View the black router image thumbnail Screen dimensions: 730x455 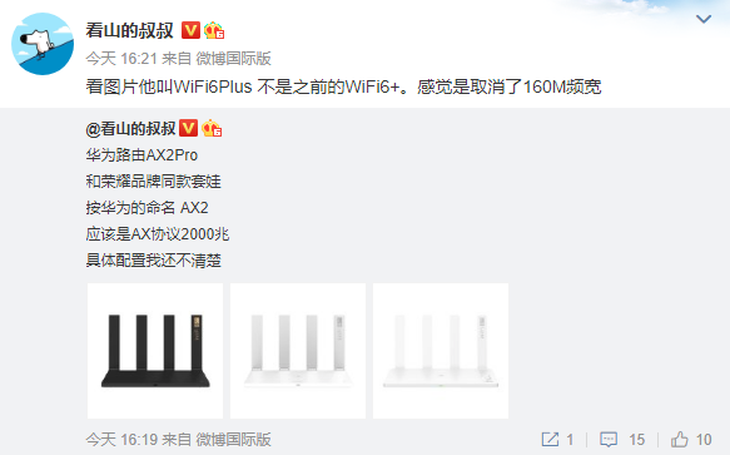click(155, 351)
